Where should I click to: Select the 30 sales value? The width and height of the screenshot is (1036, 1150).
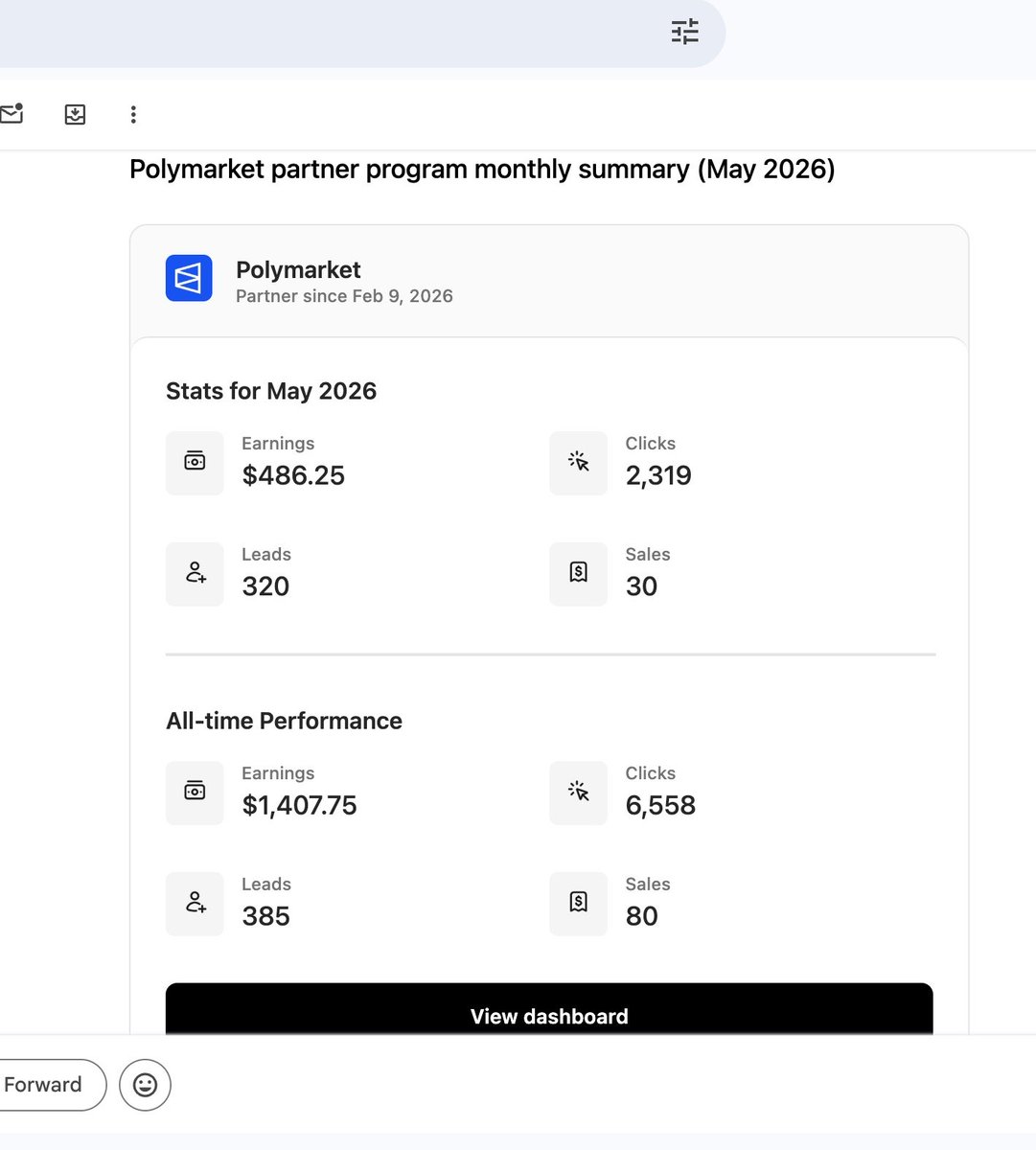(x=641, y=586)
